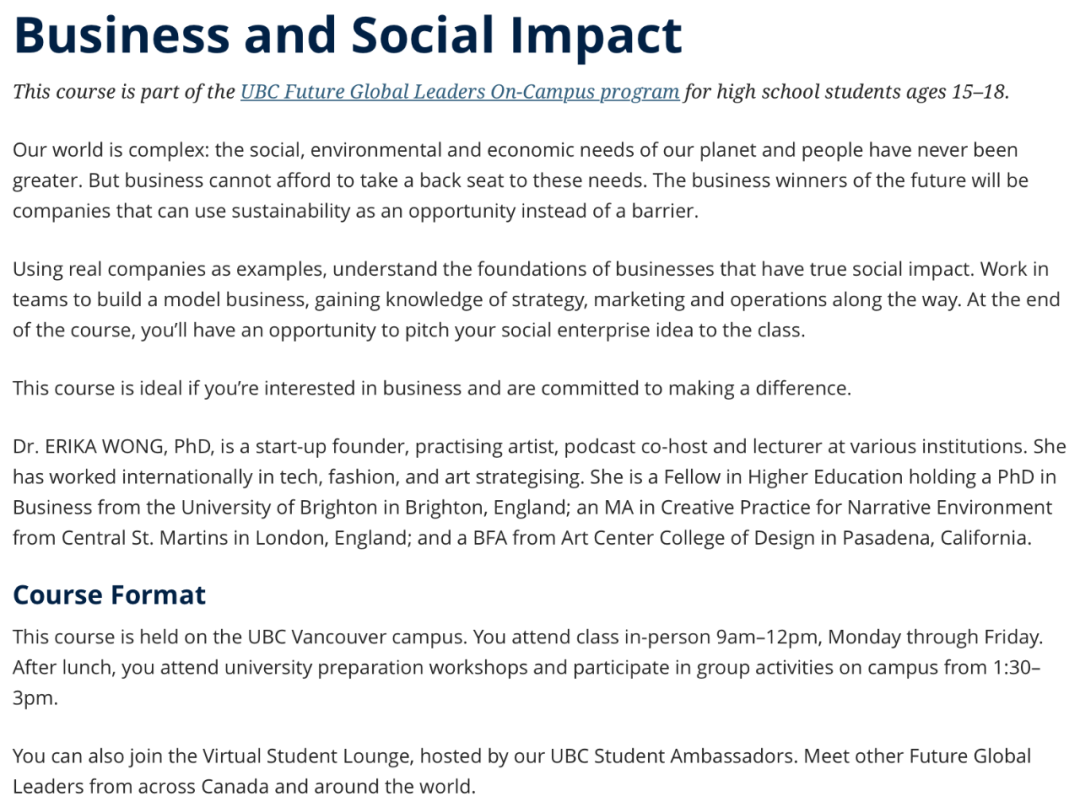Click the Course Format heading

[109, 594]
